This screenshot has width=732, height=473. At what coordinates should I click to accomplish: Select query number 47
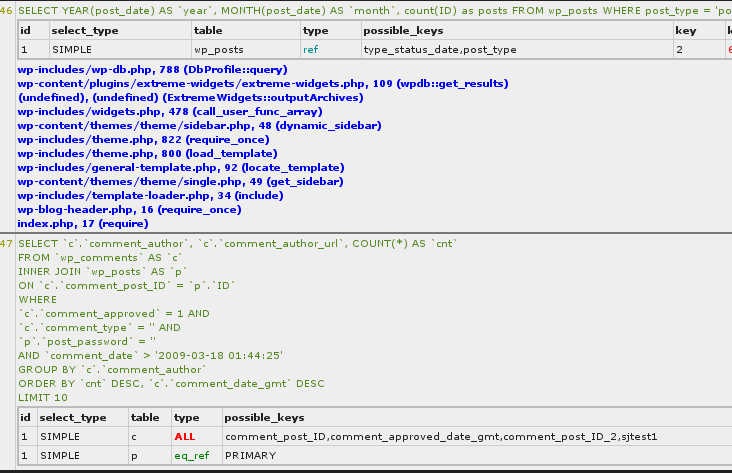(x=7, y=243)
